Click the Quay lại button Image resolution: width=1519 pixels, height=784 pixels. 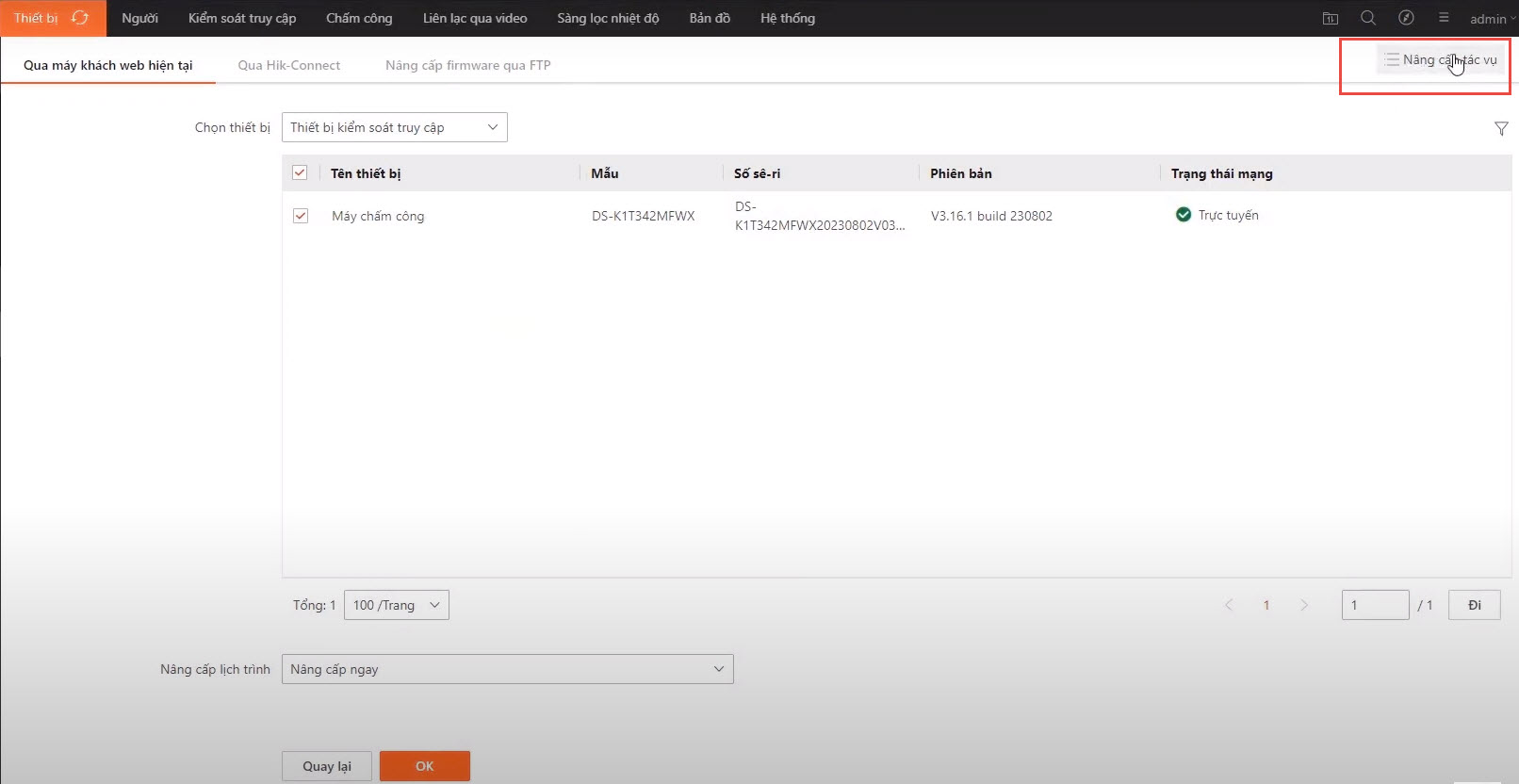(x=326, y=766)
